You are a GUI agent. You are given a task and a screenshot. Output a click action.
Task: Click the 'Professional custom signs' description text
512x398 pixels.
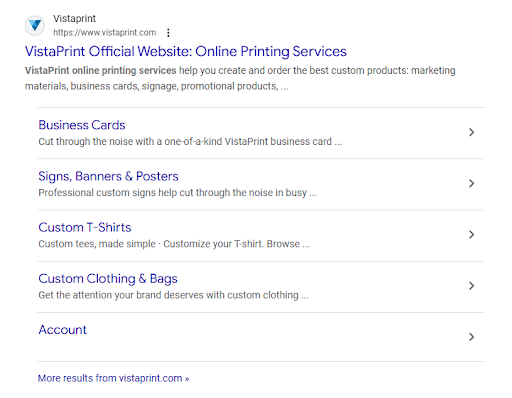pyautogui.click(x=177, y=193)
